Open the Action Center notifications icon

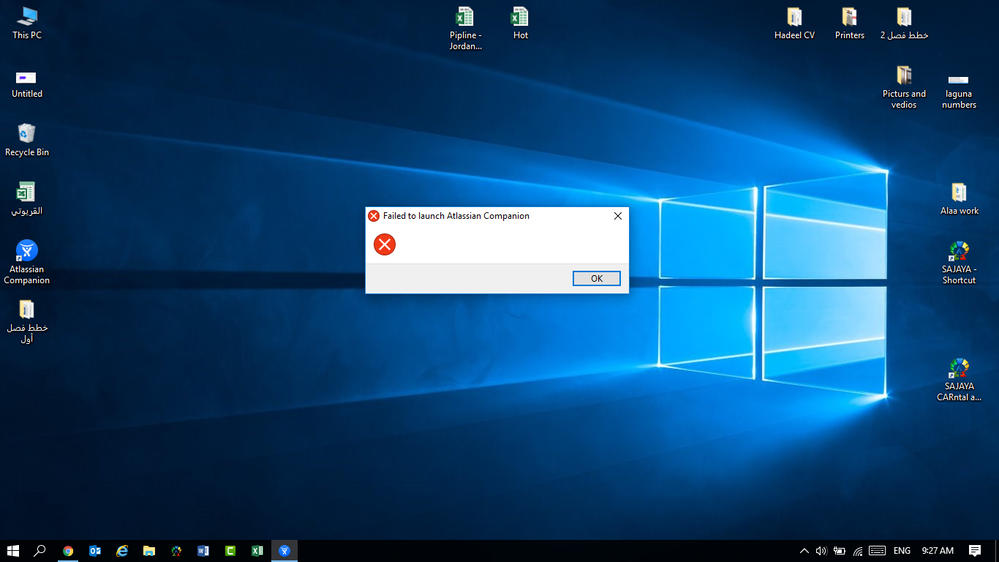pyautogui.click(x=974, y=551)
